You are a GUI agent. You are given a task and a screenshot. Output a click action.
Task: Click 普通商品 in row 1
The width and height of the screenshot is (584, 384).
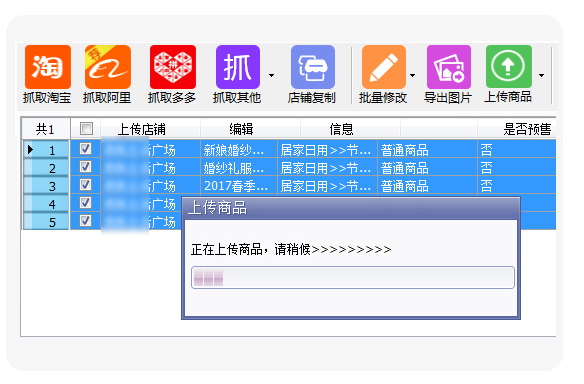pos(428,149)
